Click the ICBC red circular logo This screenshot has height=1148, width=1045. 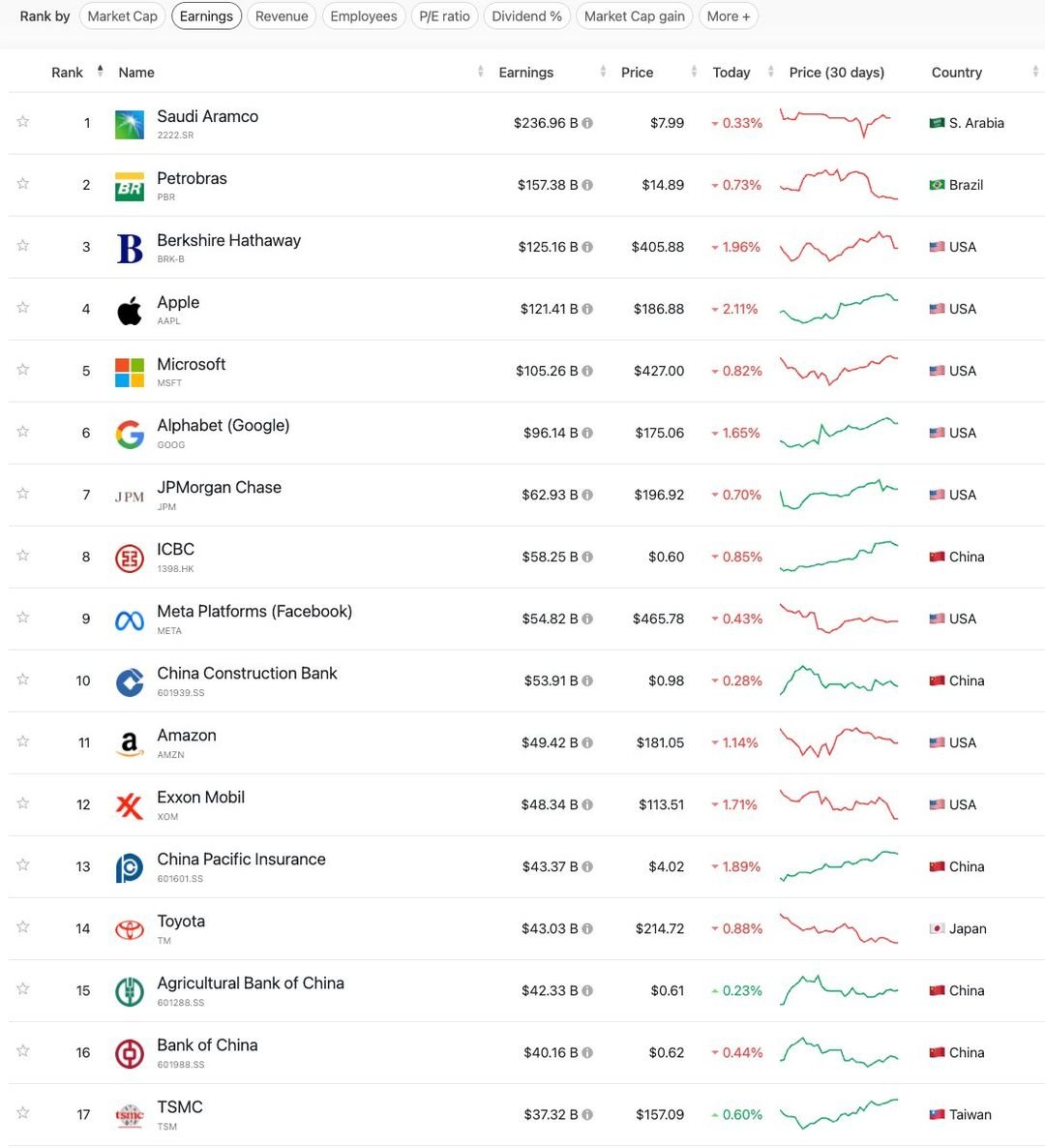click(130, 559)
